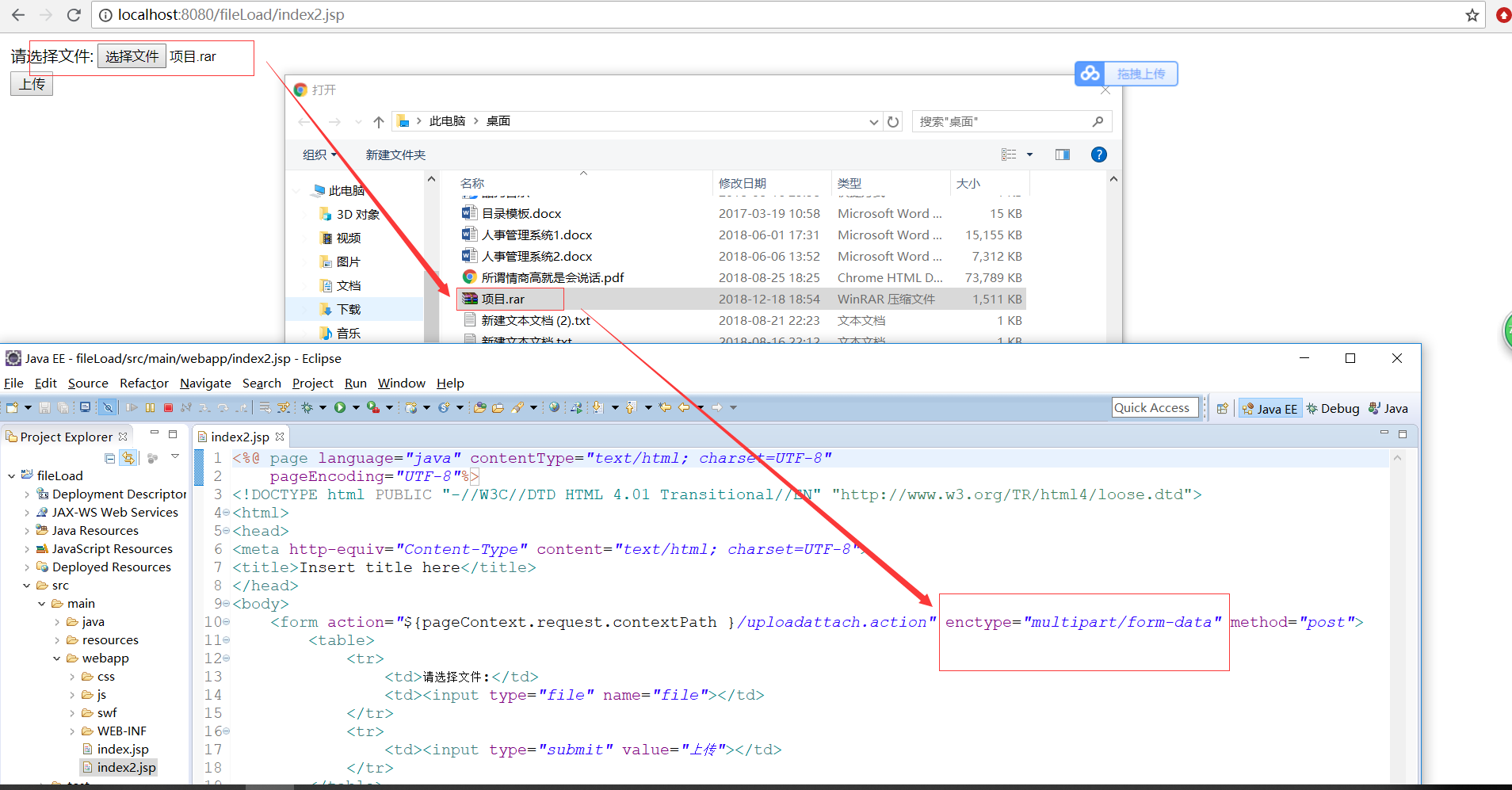The width and height of the screenshot is (1512, 790).
Task: Open the view options dropdown in file dialog
Action: click(x=1029, y=155)
